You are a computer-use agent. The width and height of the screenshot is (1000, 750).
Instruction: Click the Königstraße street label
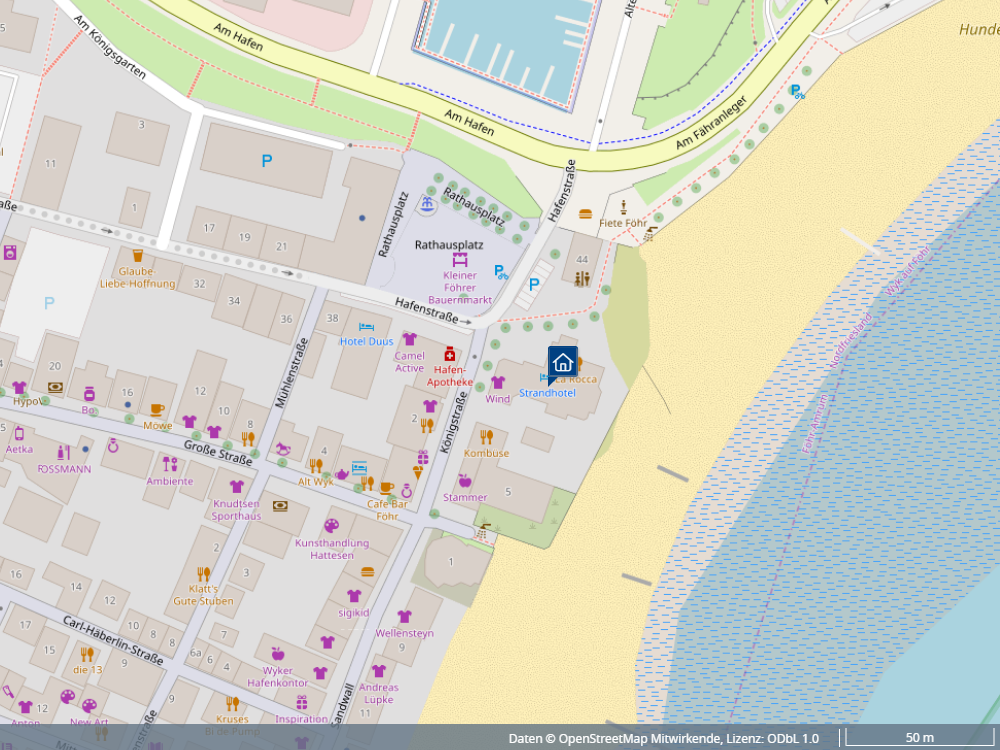pyautogui.click(x=453, y=423)
